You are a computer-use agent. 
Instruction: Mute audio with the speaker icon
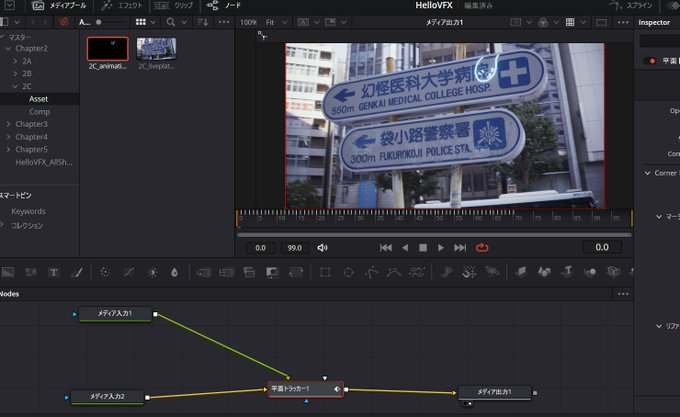[322, 248]
